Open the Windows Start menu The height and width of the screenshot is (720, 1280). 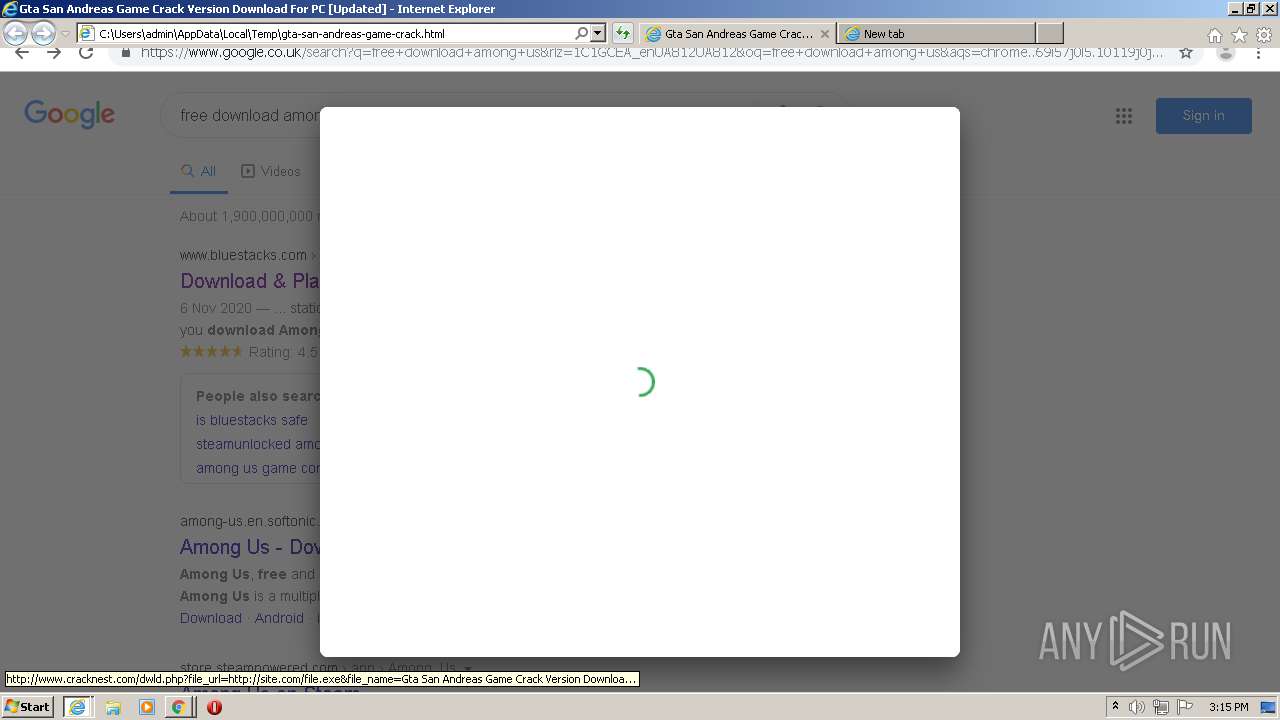tap(28, 707)
